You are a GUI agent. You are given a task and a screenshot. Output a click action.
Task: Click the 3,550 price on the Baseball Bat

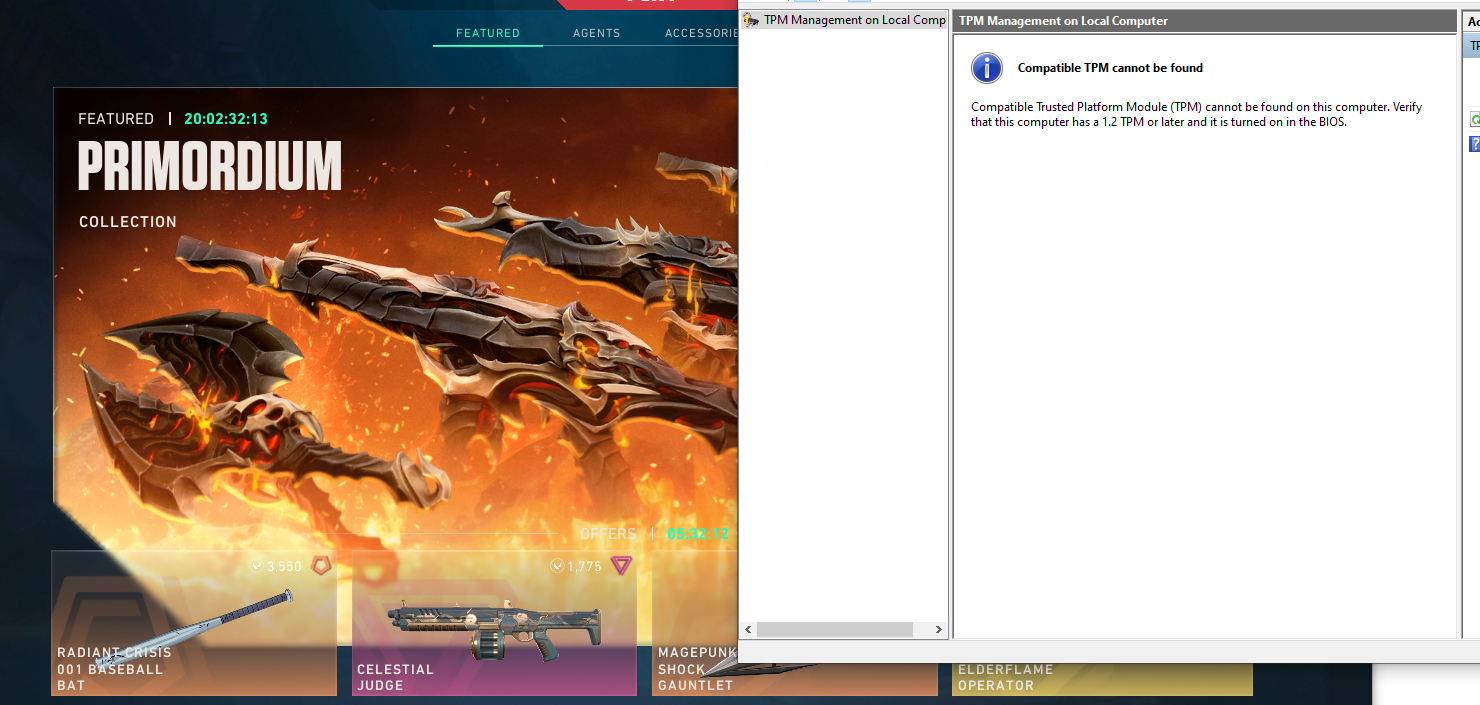click(x=284, y=566)
